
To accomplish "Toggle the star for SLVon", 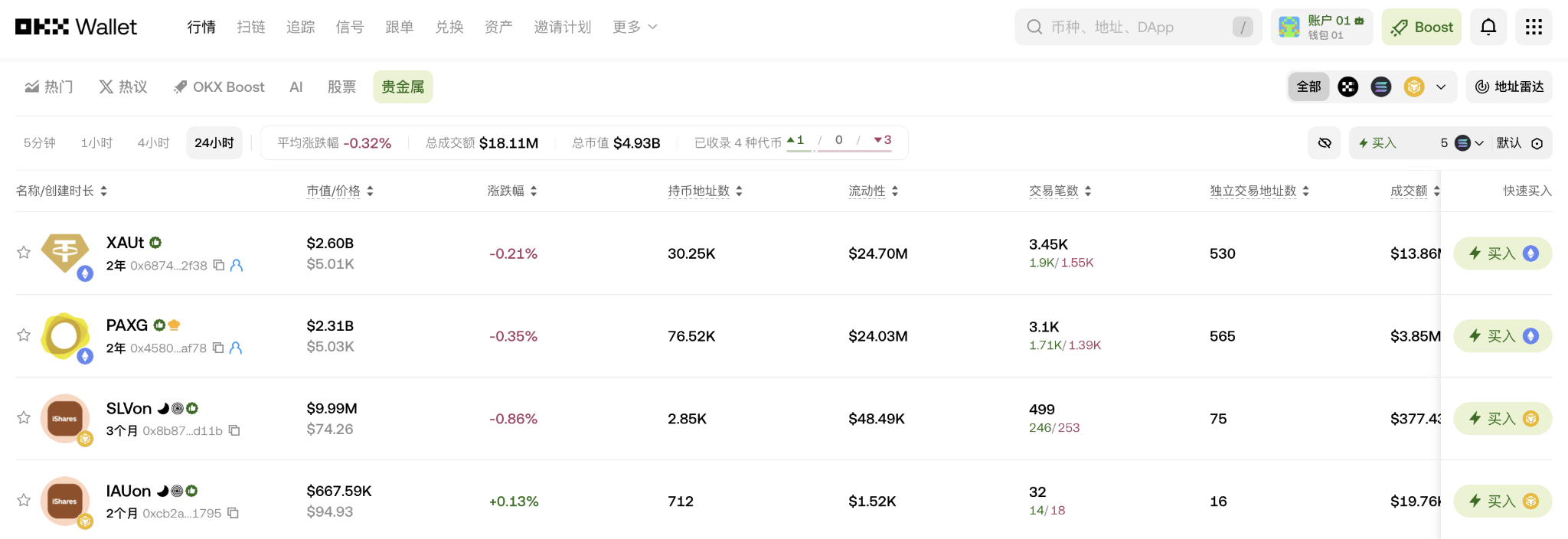I will (x=24, y=418).
